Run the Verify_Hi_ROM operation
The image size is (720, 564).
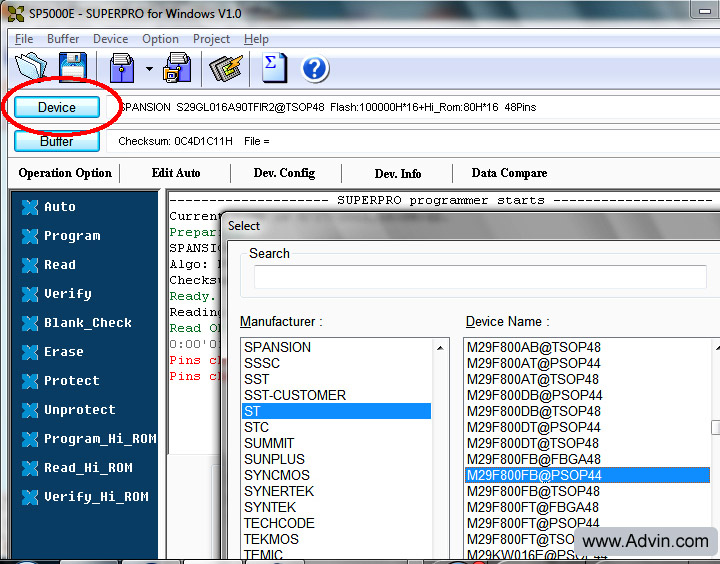tap(85, 496)
